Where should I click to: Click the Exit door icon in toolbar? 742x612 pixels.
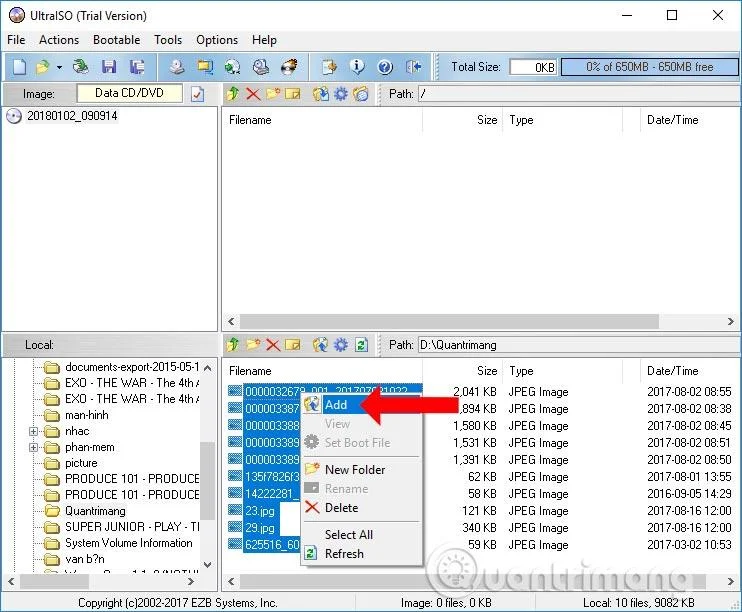coord(414,67)
